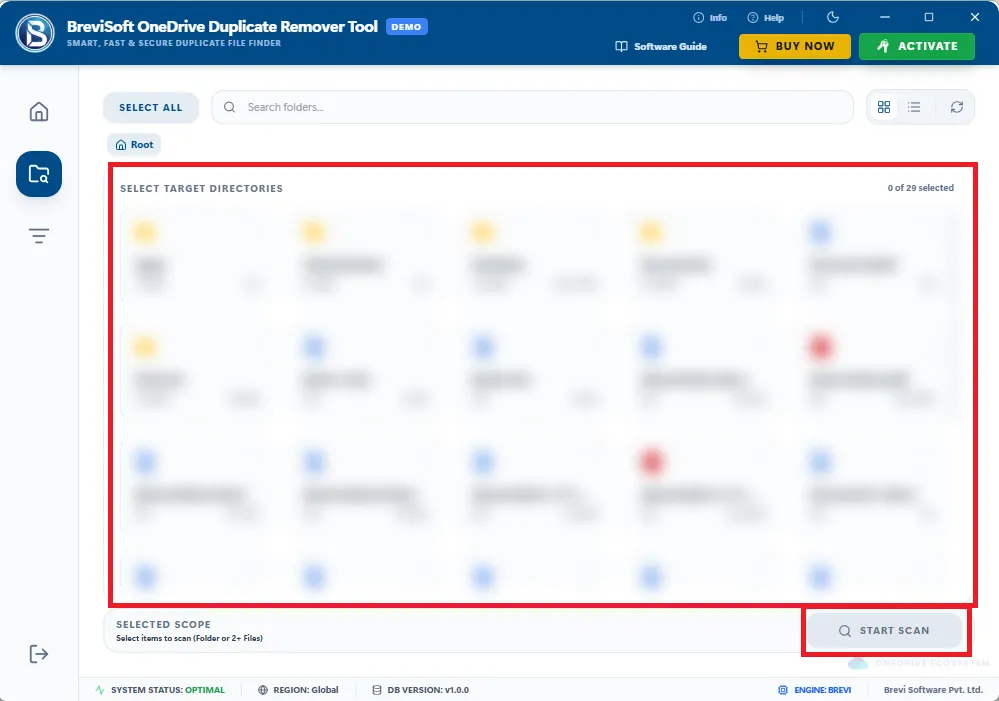Open the filter lines sidebar icon
Viewport: 999px width, 701px height.
point(39,236)
